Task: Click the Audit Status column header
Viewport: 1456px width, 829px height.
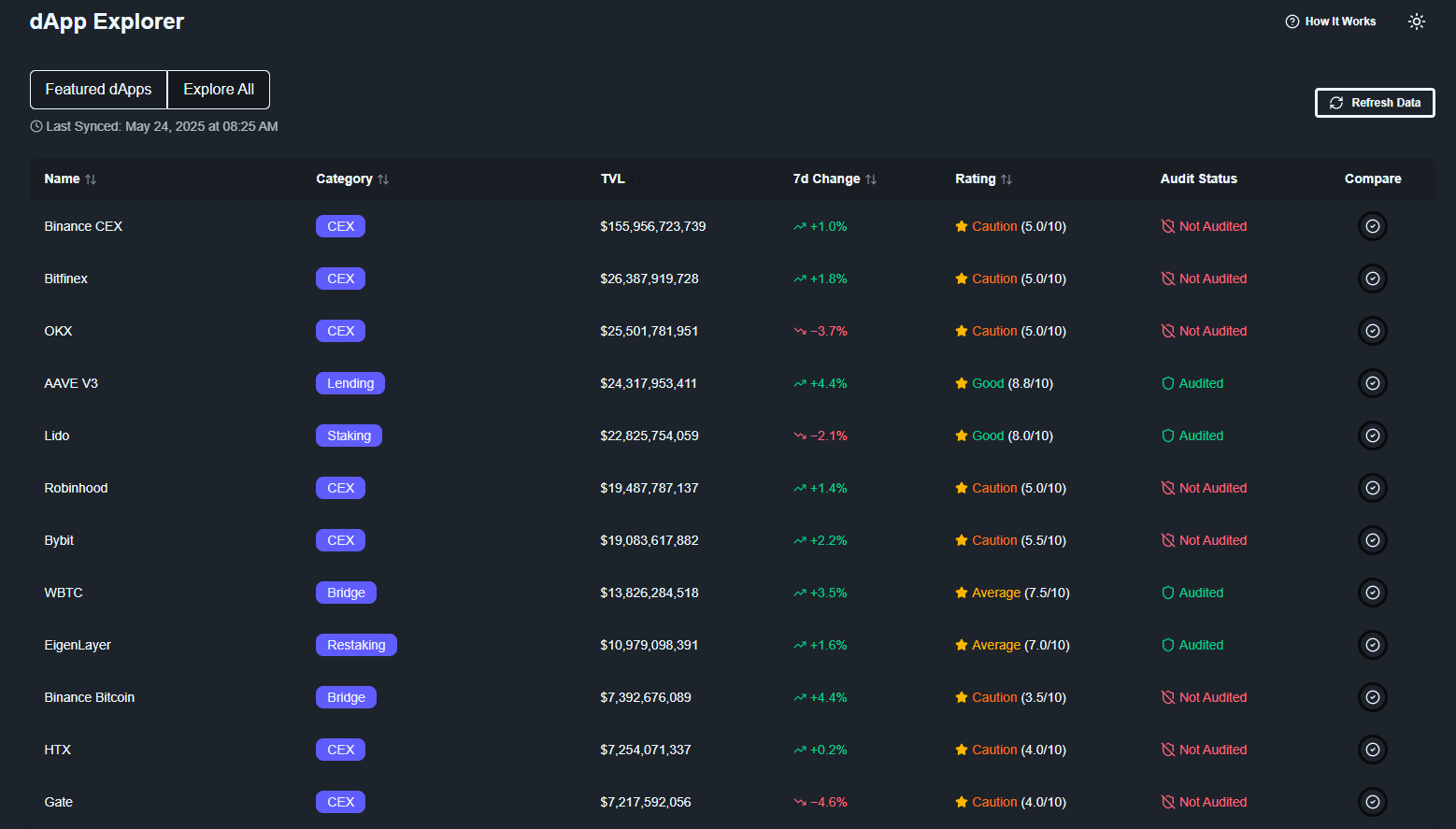Action: click(1198, 179)
